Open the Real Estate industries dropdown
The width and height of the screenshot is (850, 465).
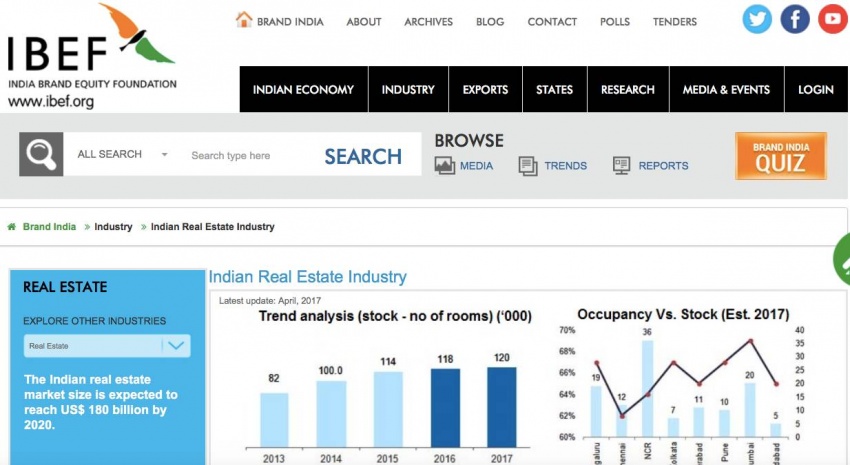click(x=107, y=346)
